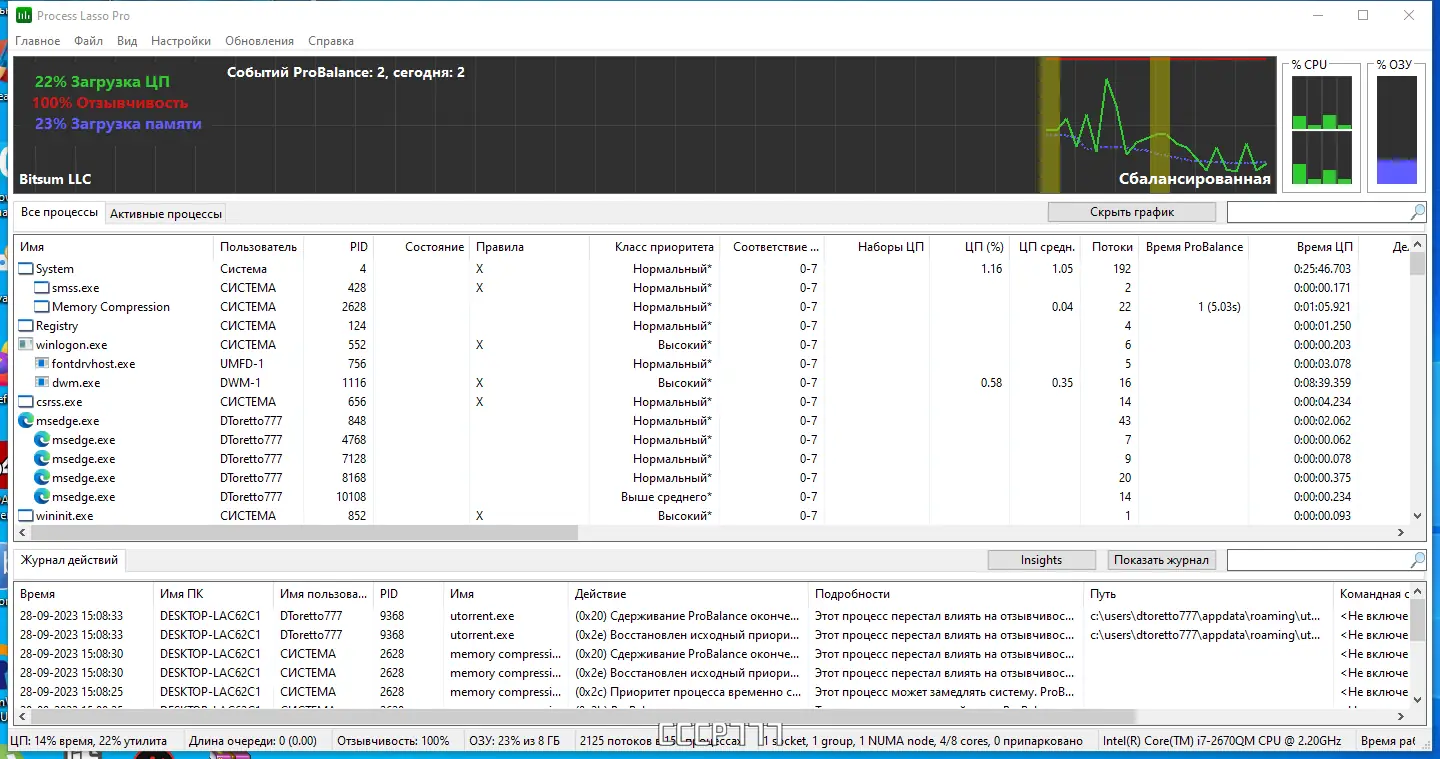Click the winlogon.exe process icon
Viewport: 1440px width, 759px height.
pyautogui.click(x=27, y=345)
